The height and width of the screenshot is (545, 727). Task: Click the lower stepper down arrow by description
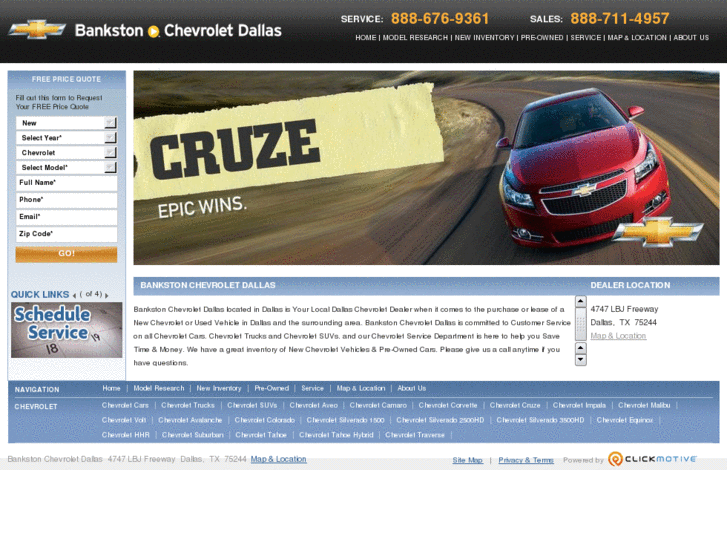point(580,360)
